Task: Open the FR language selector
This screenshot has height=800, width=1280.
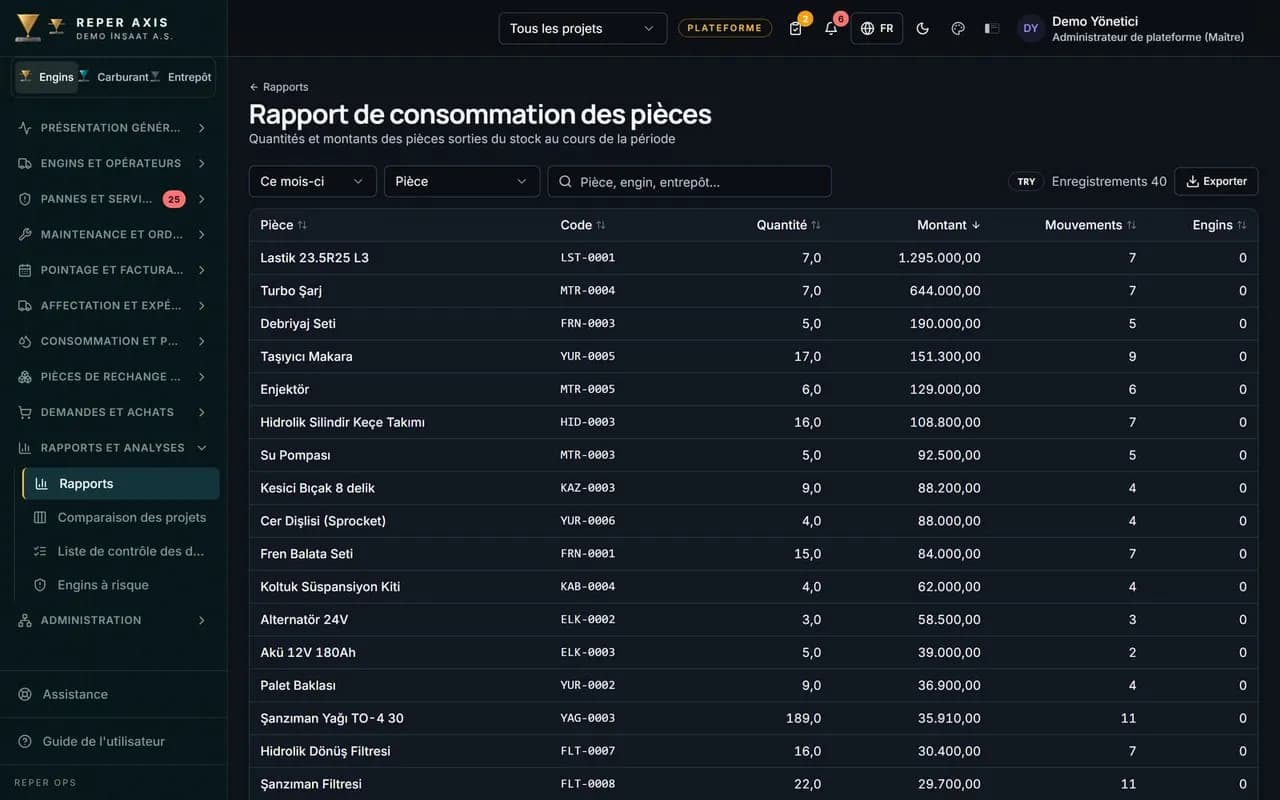Action: [x=877, y=28]
